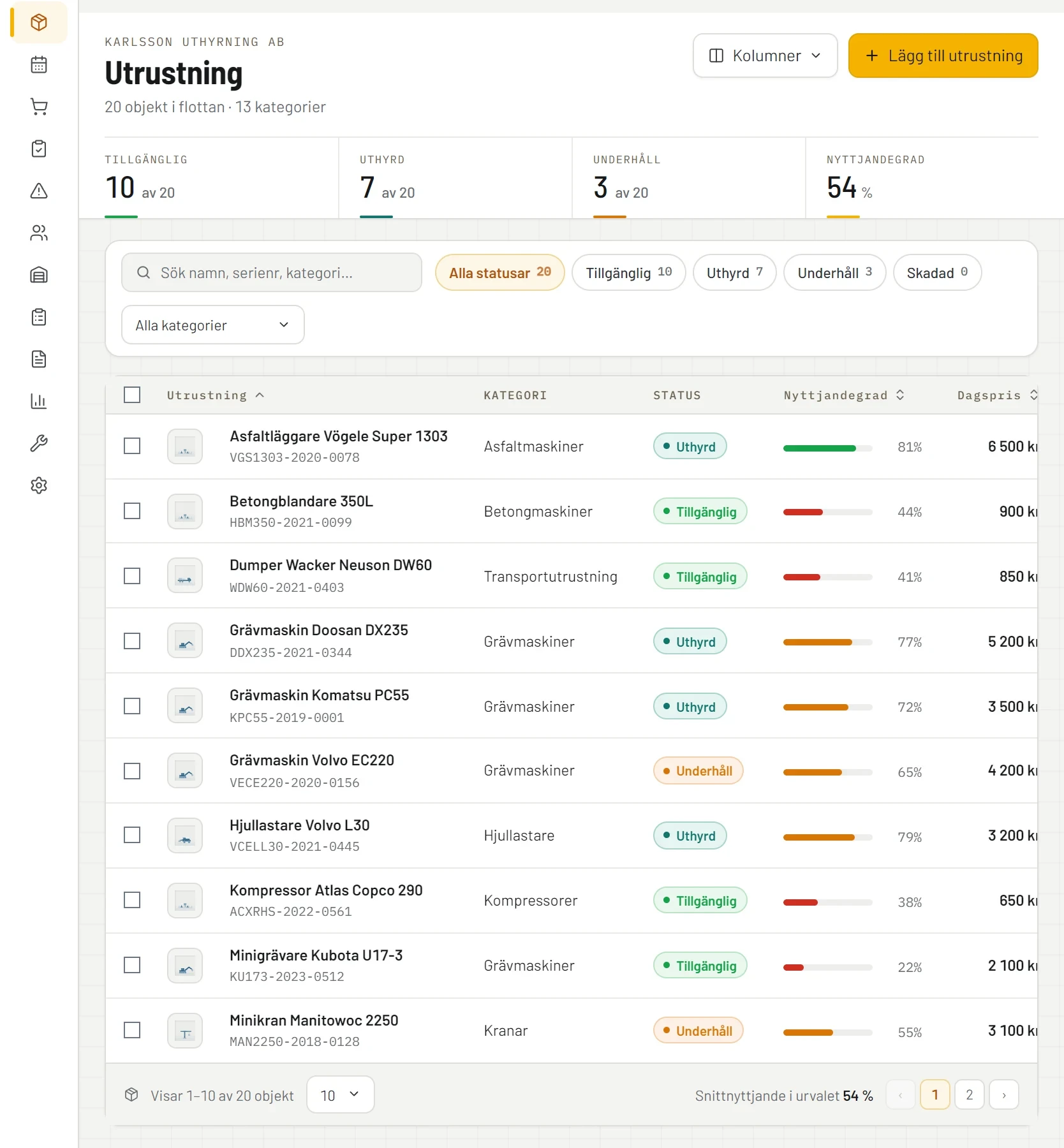Filter by Tillgänglig status tab
Image resolution: width=1064 pixels, height=1148 pixels.
628,273
